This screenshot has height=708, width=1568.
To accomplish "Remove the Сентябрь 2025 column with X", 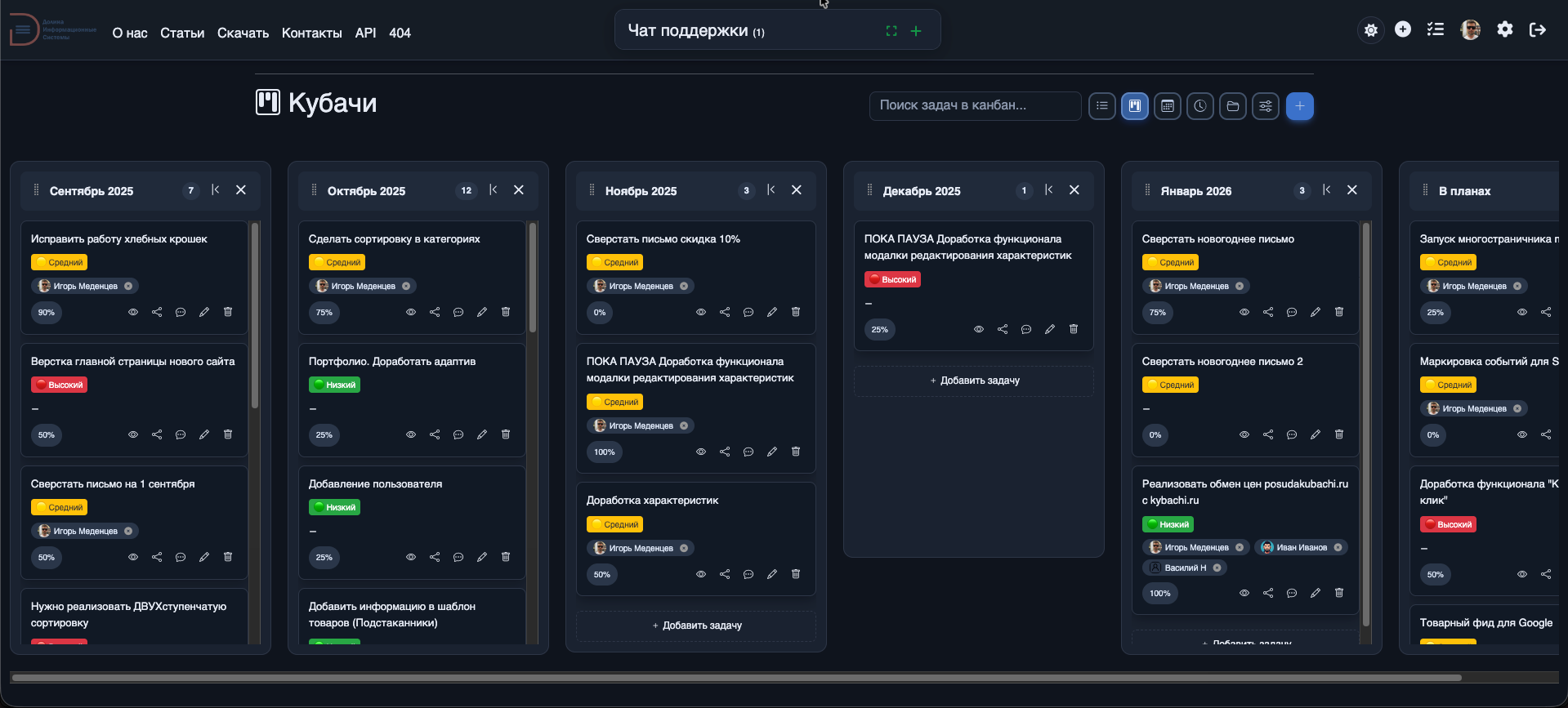I will 241,189.
